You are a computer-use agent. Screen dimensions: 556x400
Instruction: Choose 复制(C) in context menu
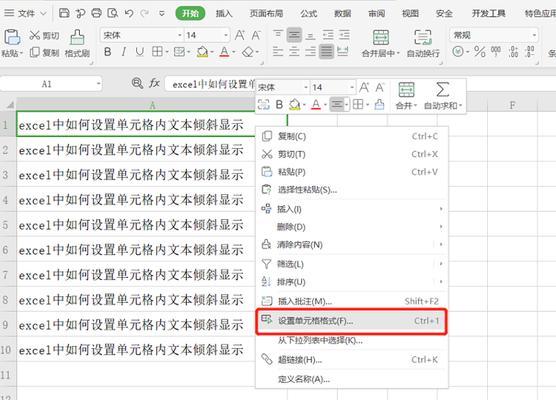[x=352, y=136]
